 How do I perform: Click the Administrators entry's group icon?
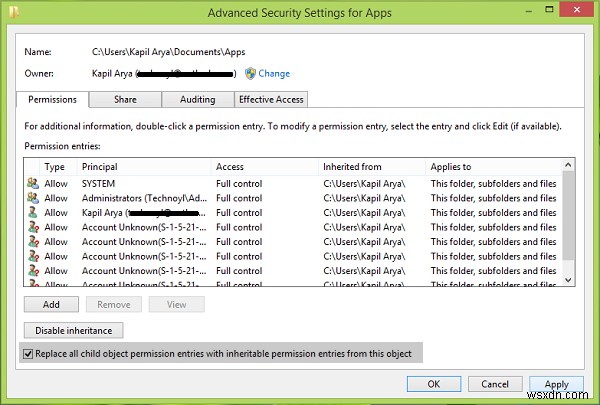pyautogui.click(x=33, y=198)
